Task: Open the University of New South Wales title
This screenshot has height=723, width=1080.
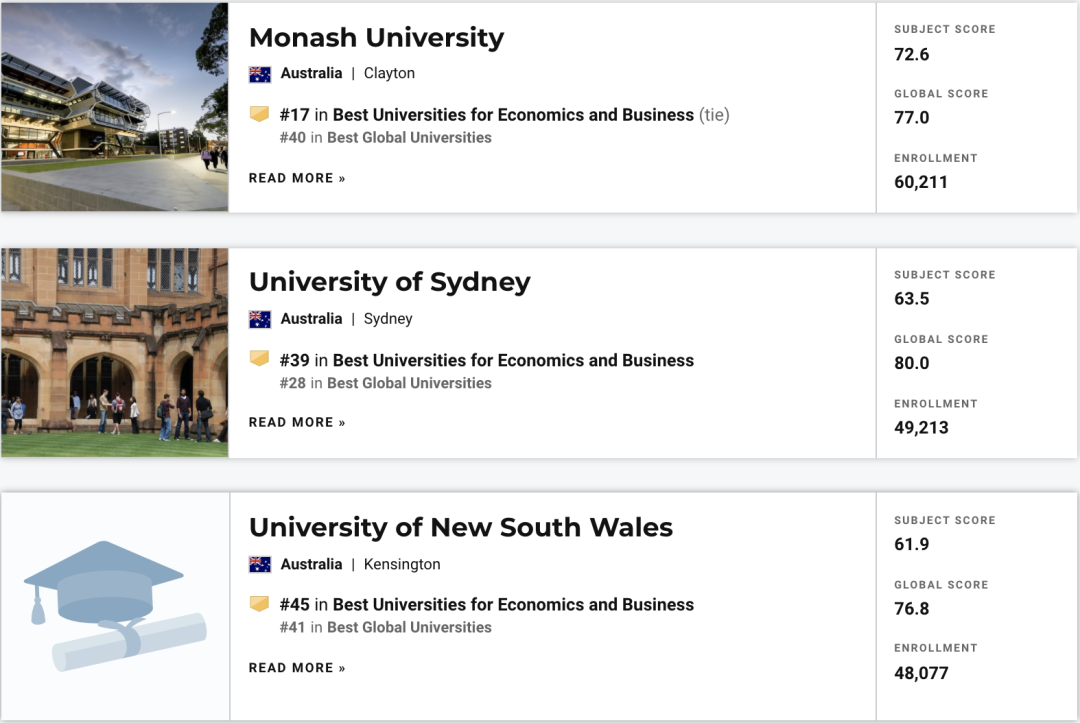Action: (x=461, y=527)
